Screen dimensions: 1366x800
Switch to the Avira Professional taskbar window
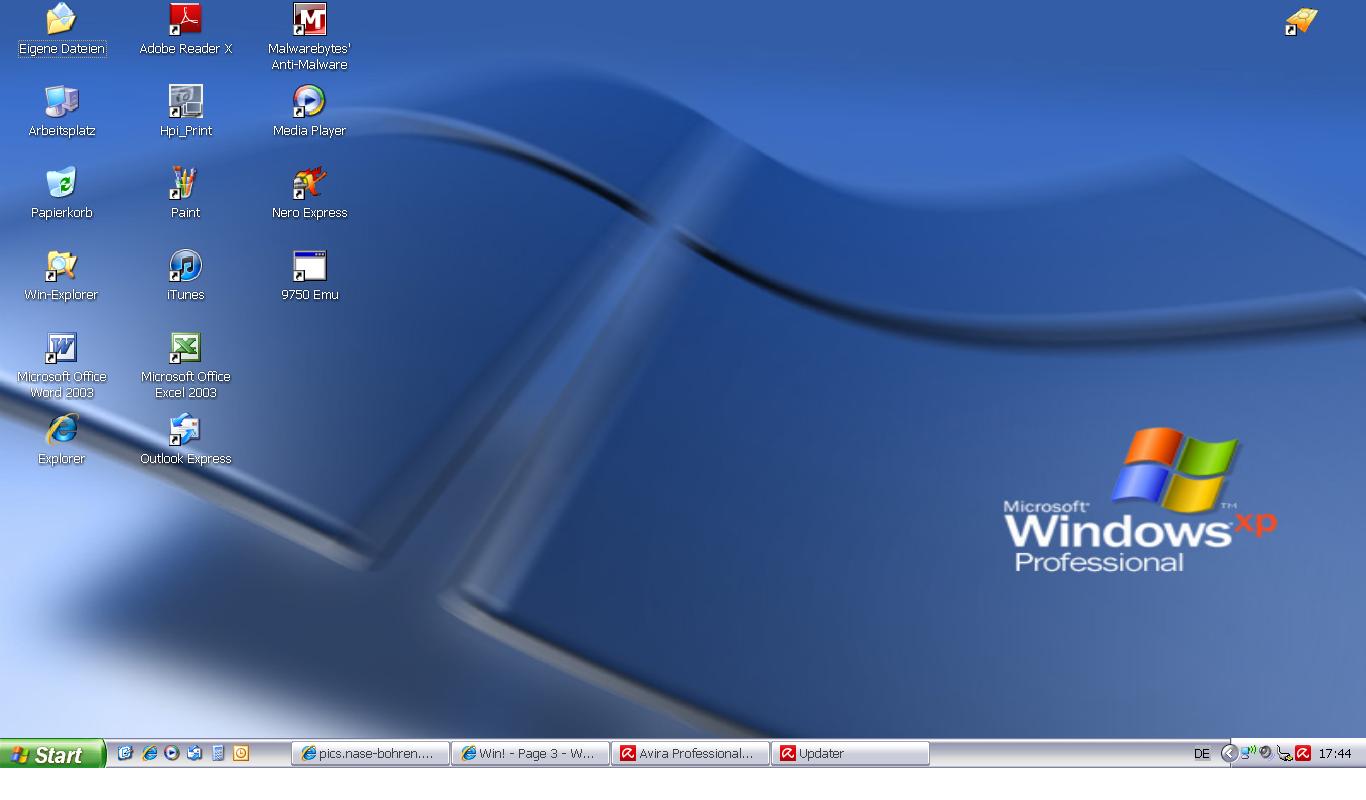690,753
